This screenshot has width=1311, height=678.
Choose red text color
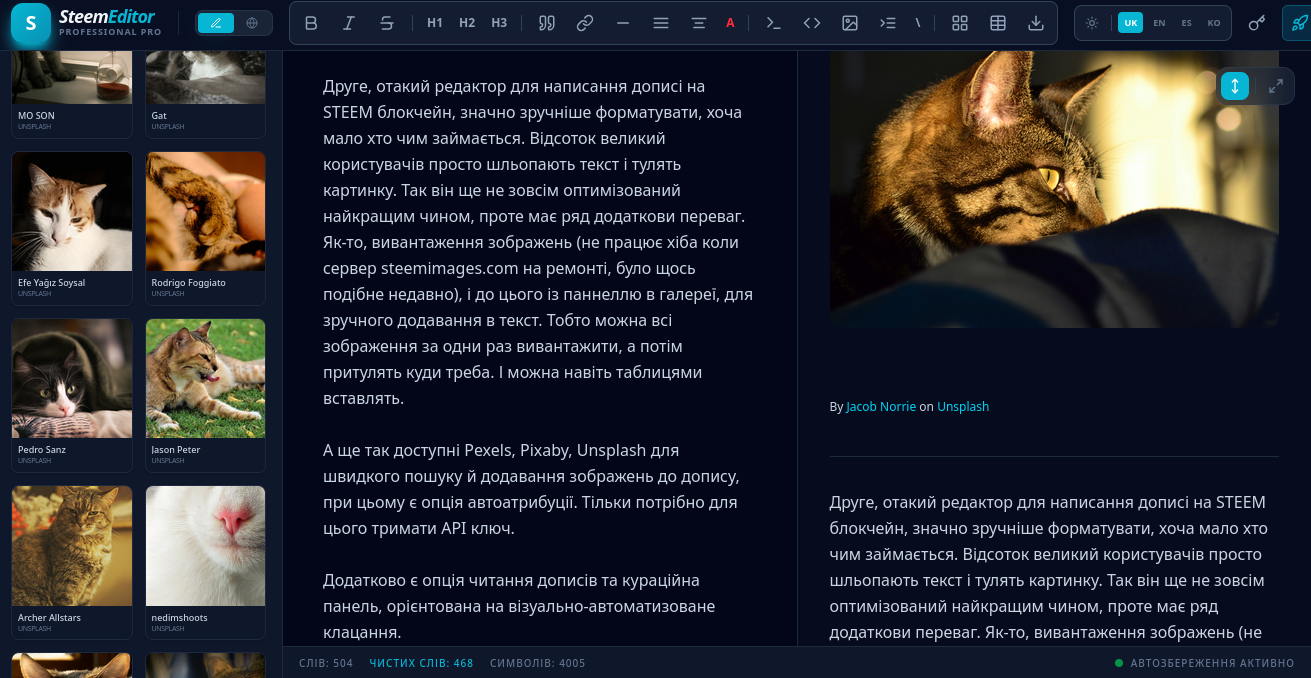point(730,23)
